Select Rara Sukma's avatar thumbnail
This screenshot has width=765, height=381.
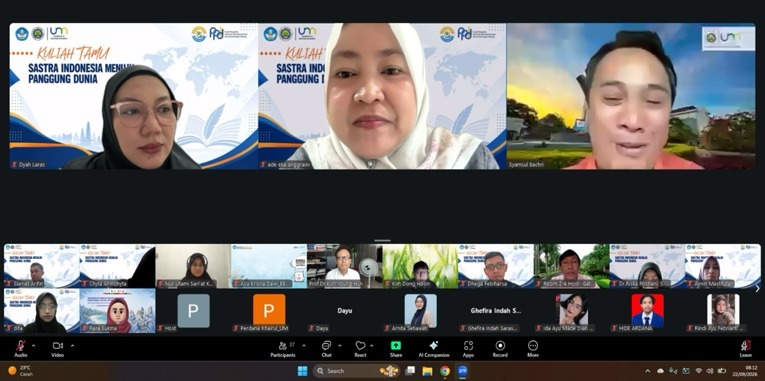pyautogui.click(x=118, y=311)
